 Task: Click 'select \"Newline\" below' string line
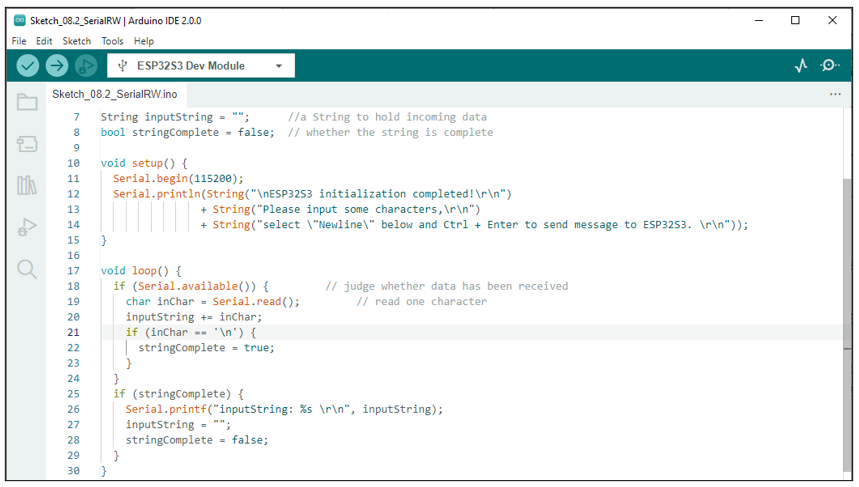point(474,225)
